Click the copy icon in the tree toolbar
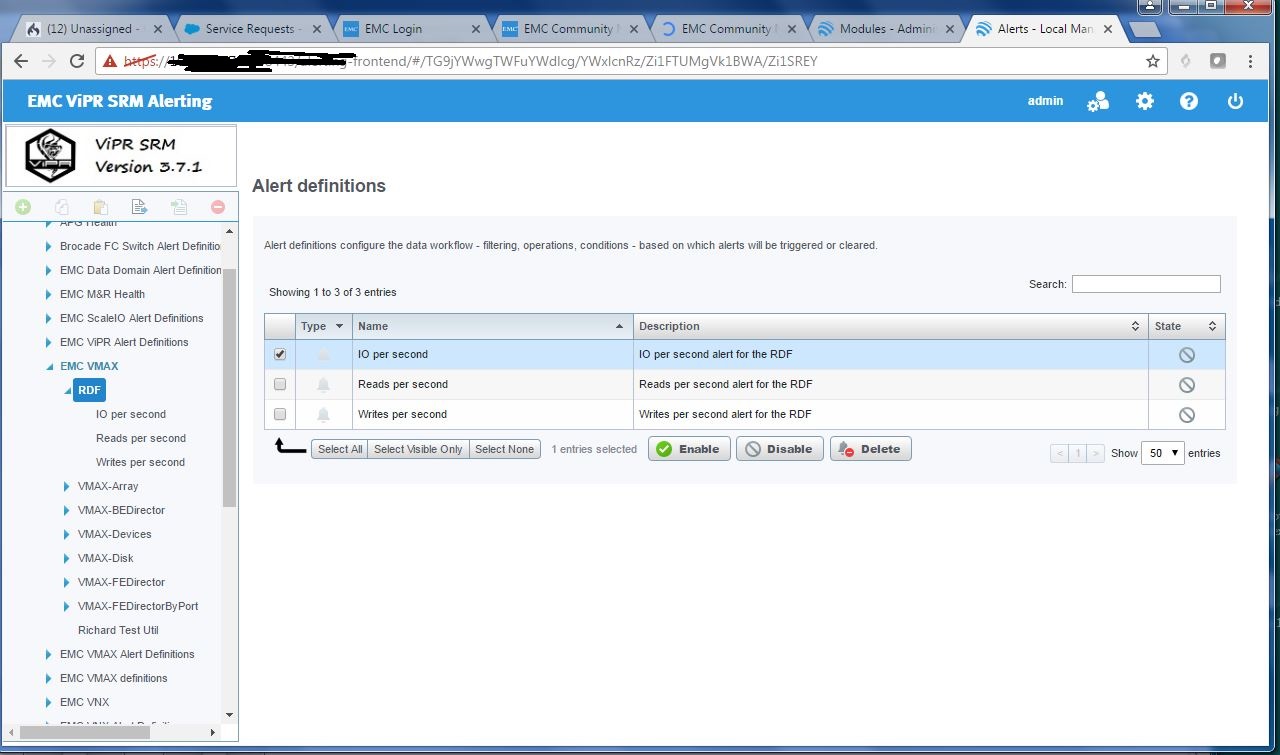This screenshot has height=755, width=1280. (x=61, y=207)
